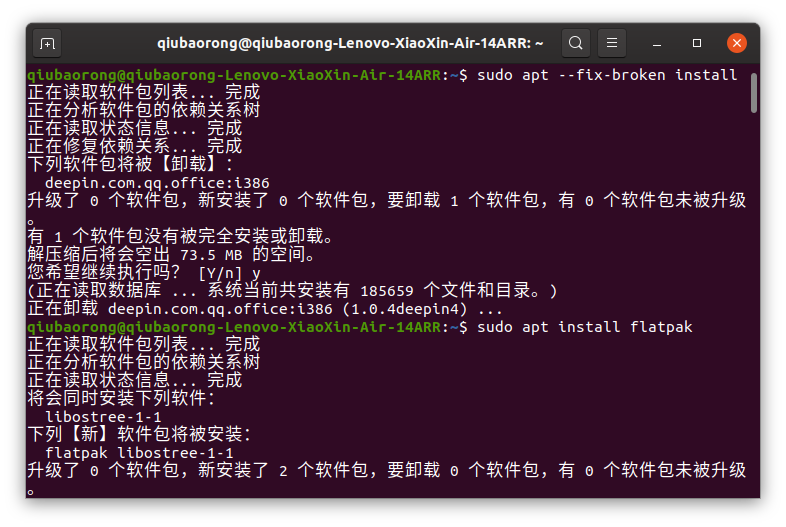Click the line '下列【新】软件包将被安装:'
This screenshot has width=786, height=527.
(x=139, y=434)
